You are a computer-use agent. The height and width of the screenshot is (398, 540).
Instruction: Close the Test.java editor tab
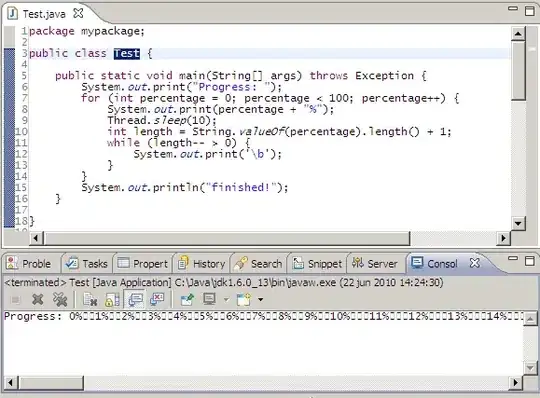79,13
